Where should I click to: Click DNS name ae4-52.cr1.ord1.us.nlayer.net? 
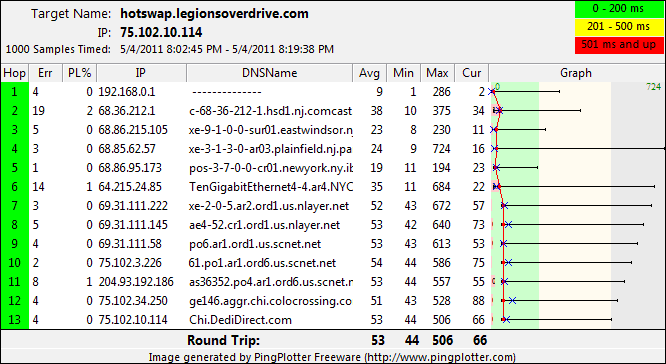pyautogui.click(x=265, y=225)
